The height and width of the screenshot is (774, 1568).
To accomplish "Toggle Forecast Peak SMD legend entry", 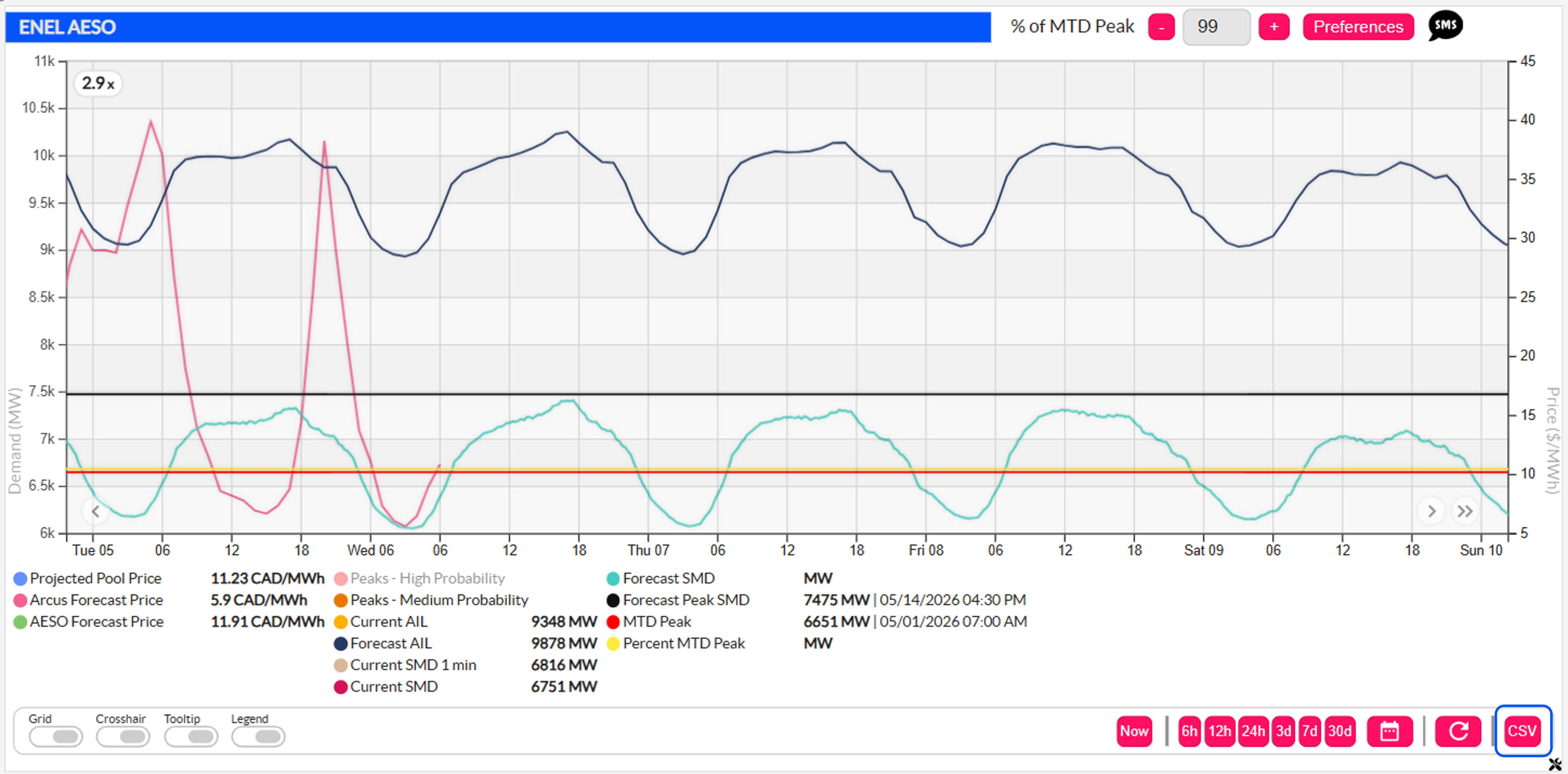I will [x=678, y=600].
